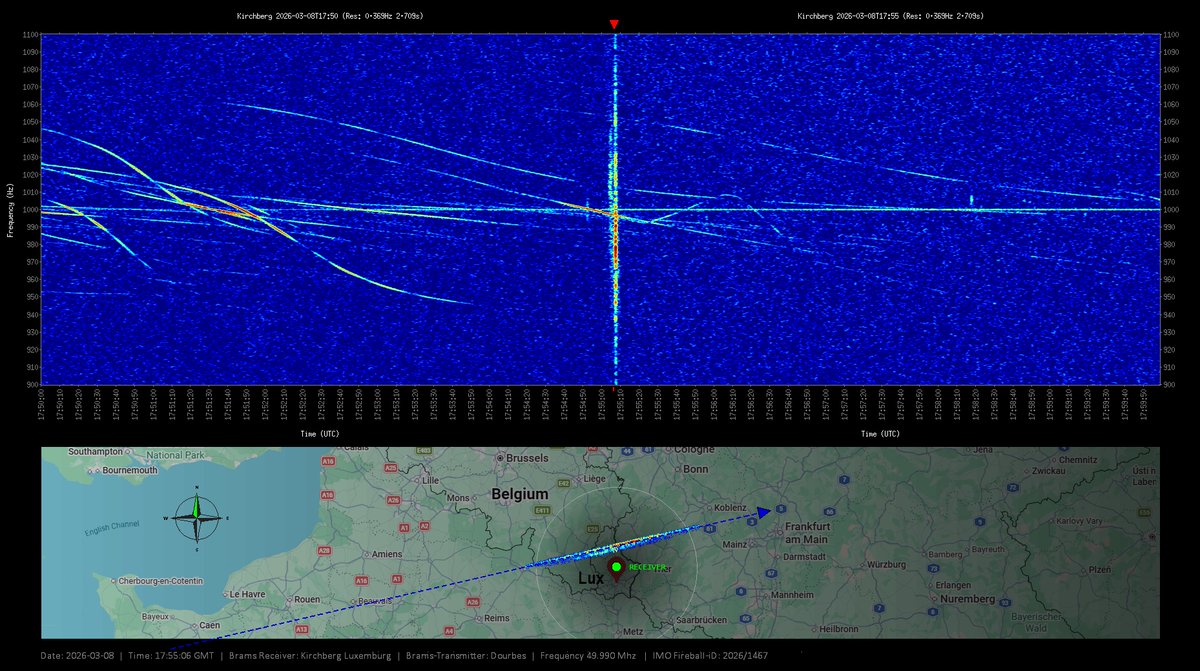Click the Bonn city label
Screen dimensions: 1200x671
[696, 469]
